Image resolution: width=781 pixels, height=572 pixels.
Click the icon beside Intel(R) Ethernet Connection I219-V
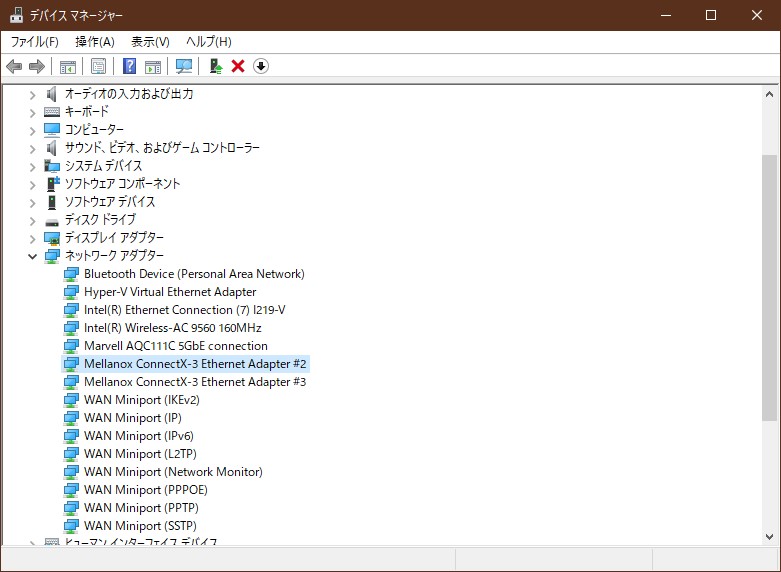click(x=71, y=309)
